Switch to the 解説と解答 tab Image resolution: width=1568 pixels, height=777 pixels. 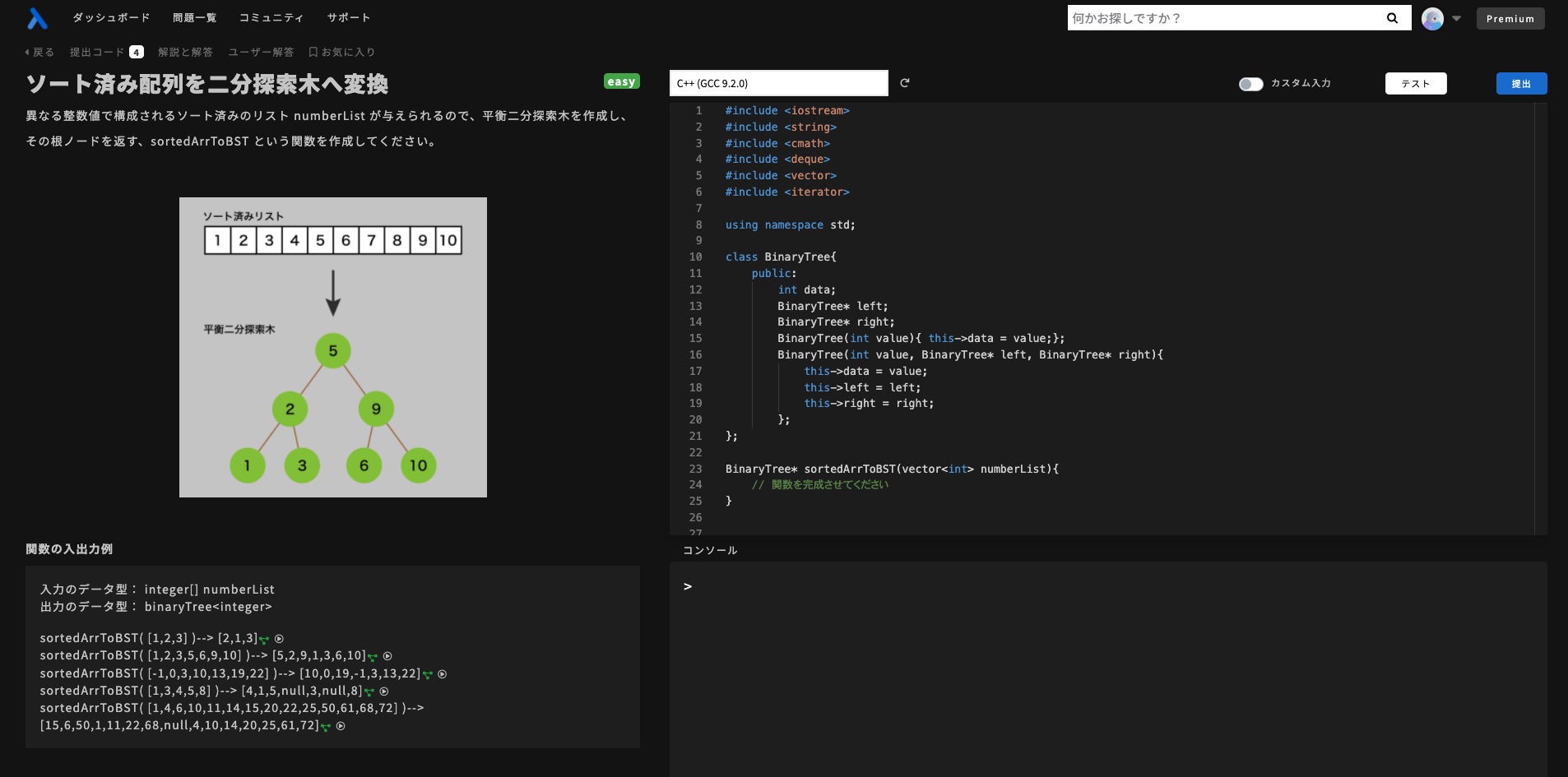[x=185, y=52]
